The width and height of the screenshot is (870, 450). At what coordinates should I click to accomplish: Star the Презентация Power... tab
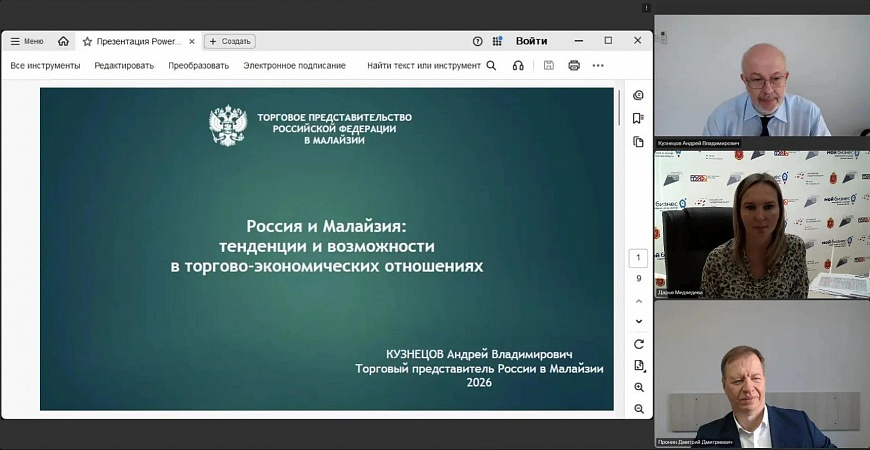click(87, 41)
